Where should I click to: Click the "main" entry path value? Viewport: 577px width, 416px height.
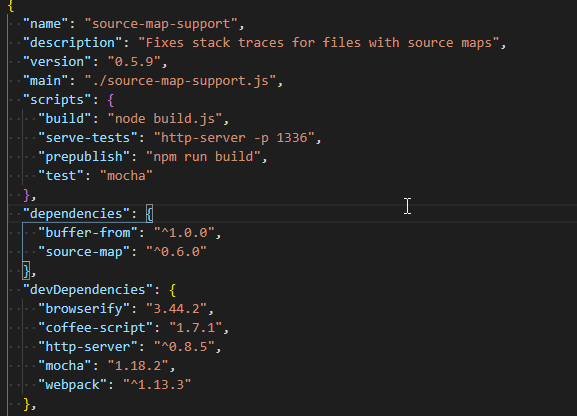tap(180, 81)
